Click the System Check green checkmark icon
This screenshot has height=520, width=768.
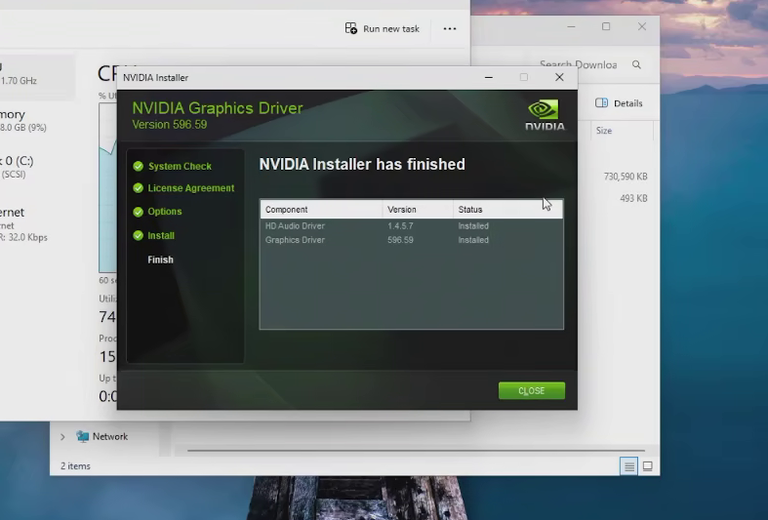(x=138, y=166)
